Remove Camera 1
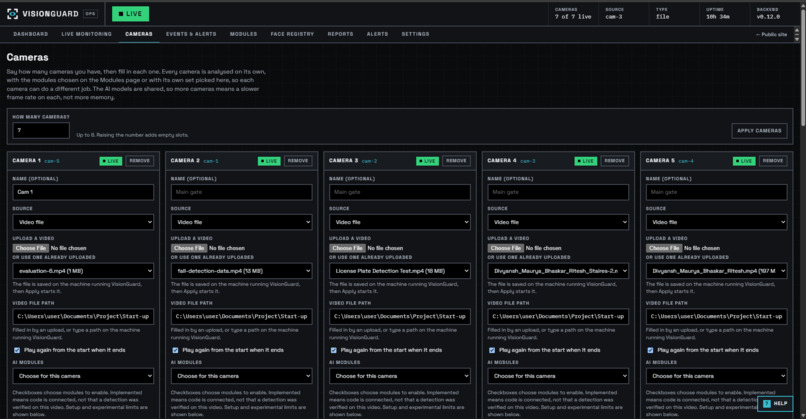The image size is (806, 419). coord(140,161)
